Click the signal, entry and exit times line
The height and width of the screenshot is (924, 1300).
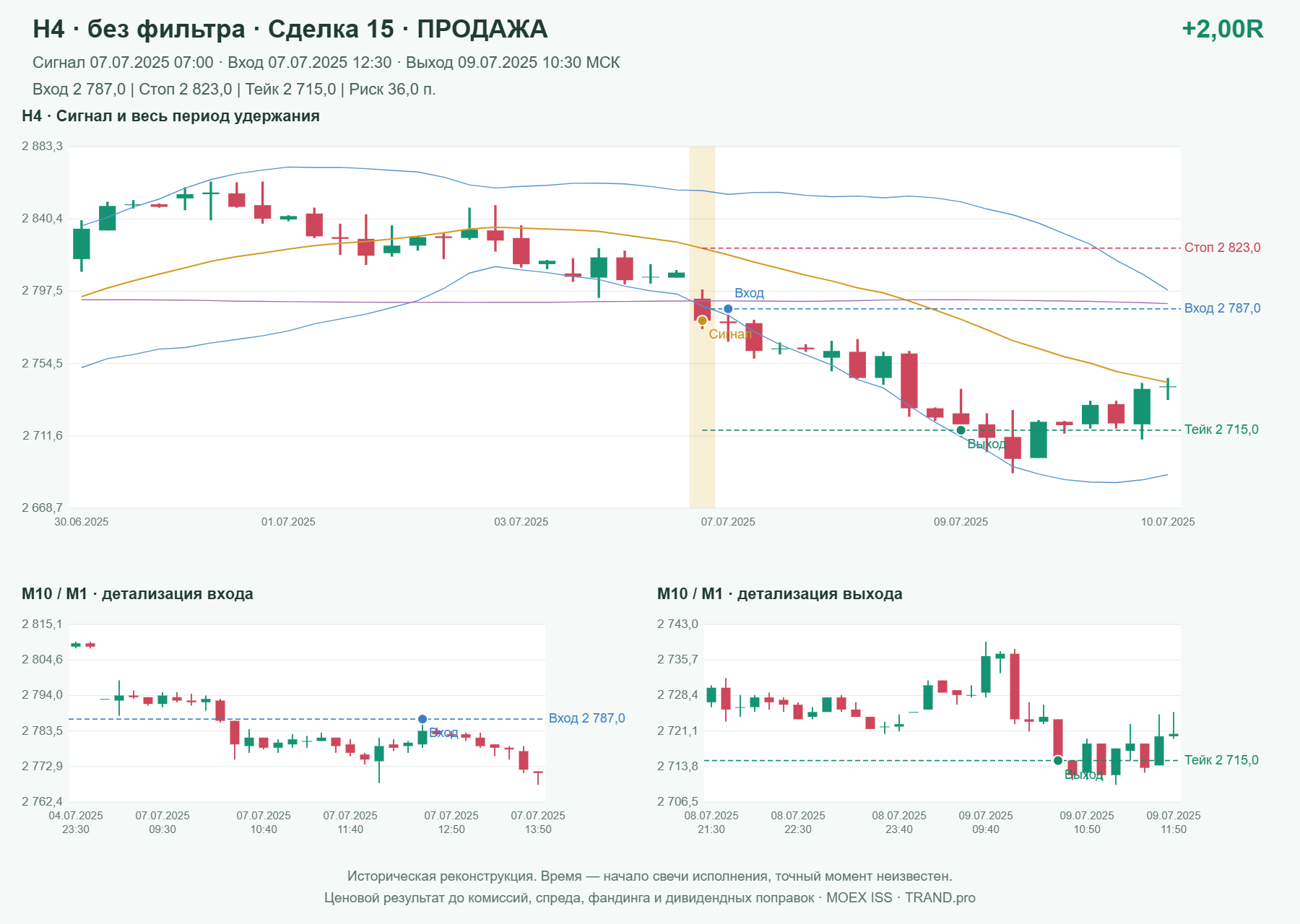326,63
